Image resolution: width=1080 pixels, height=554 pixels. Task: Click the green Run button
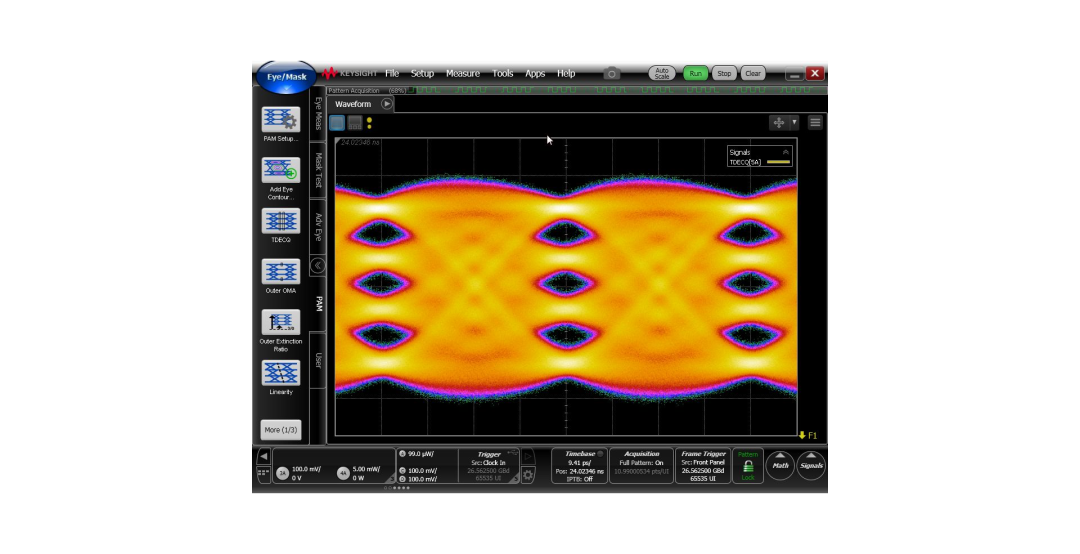pyautogui.click(x=696, y=73)
